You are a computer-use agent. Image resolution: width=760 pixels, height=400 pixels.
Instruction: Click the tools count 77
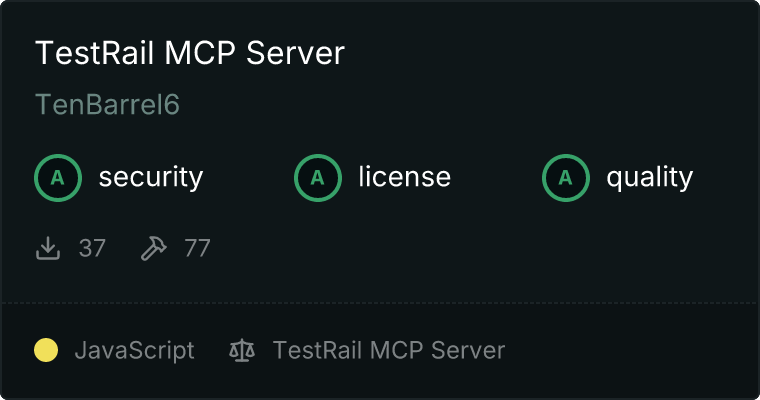click(197, 248)
